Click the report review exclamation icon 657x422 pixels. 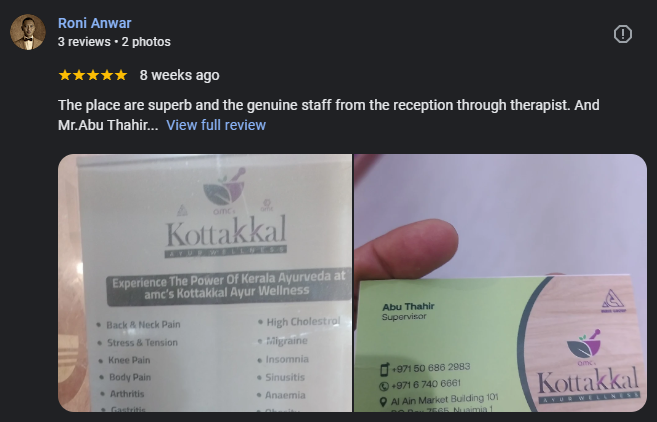623,34
